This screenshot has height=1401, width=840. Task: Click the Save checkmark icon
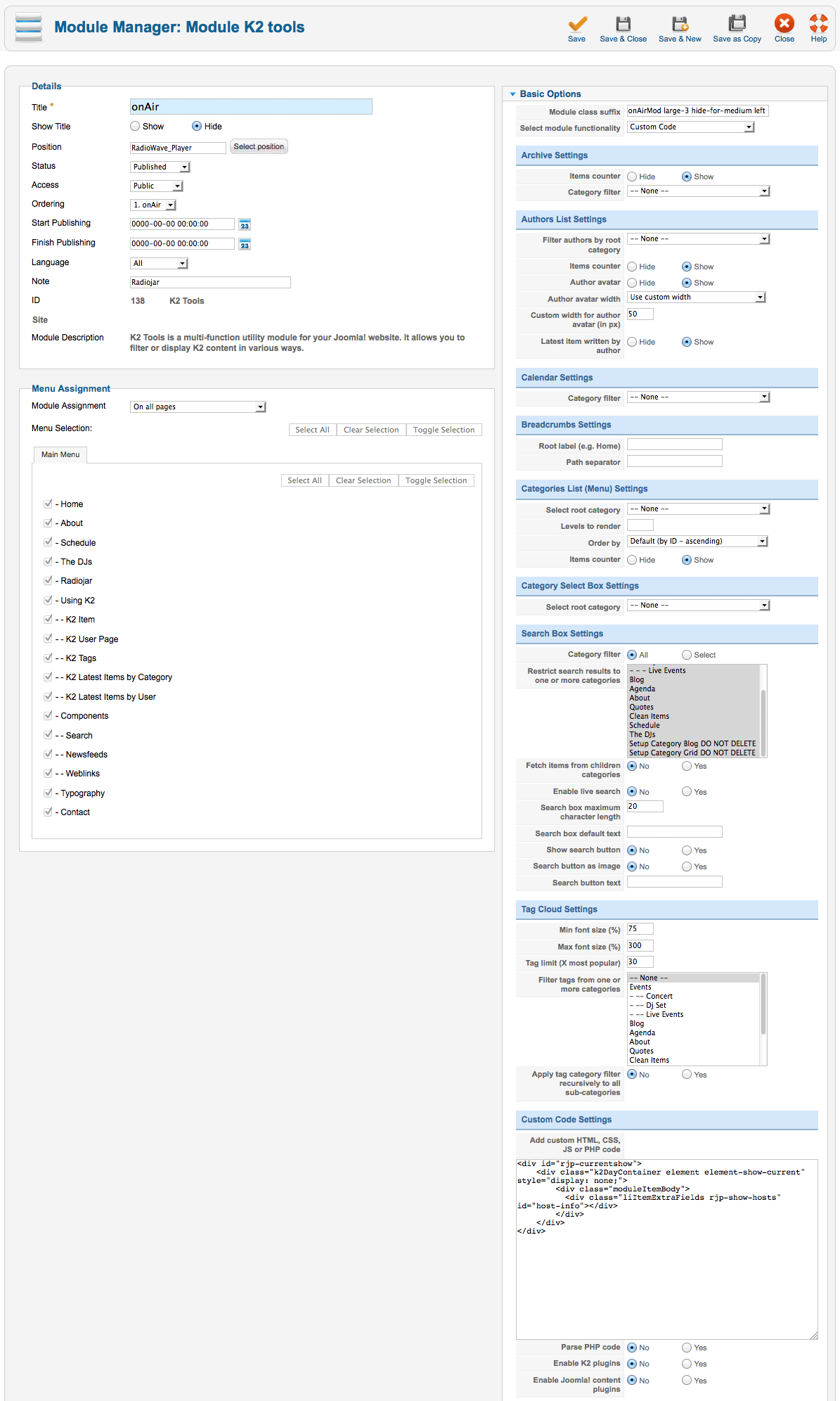tap(577, 23)
